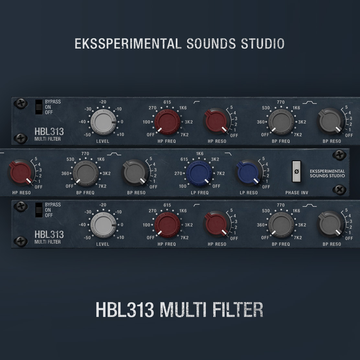Screen dimensions: 360x360
Task: Click the grey BP FREQ knob on the bottom unit
Action: [x=281, y=225]
